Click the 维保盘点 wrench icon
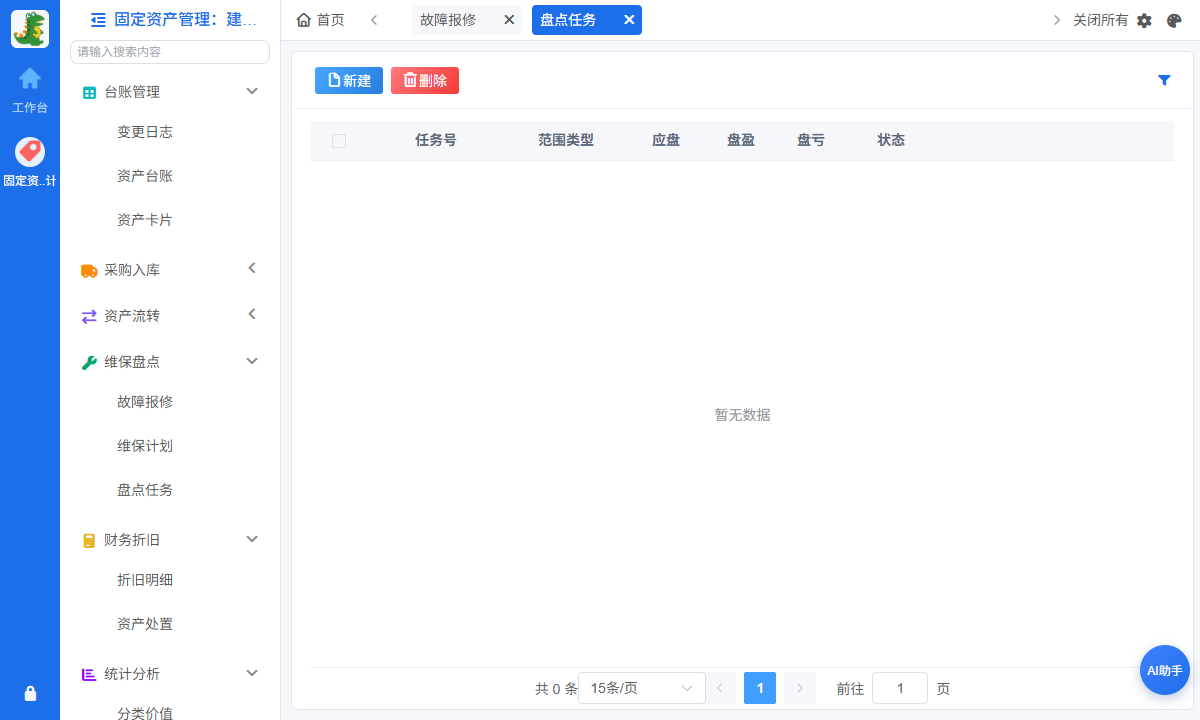 [89, 362]
